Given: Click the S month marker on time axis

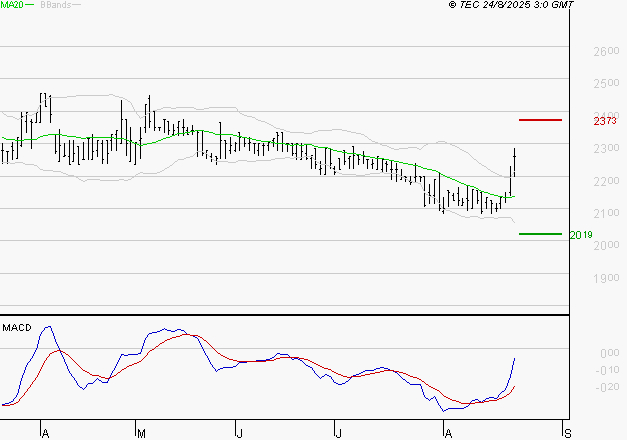Looking at the screenshot, I should pyautogui.click(x=569, y=432).
